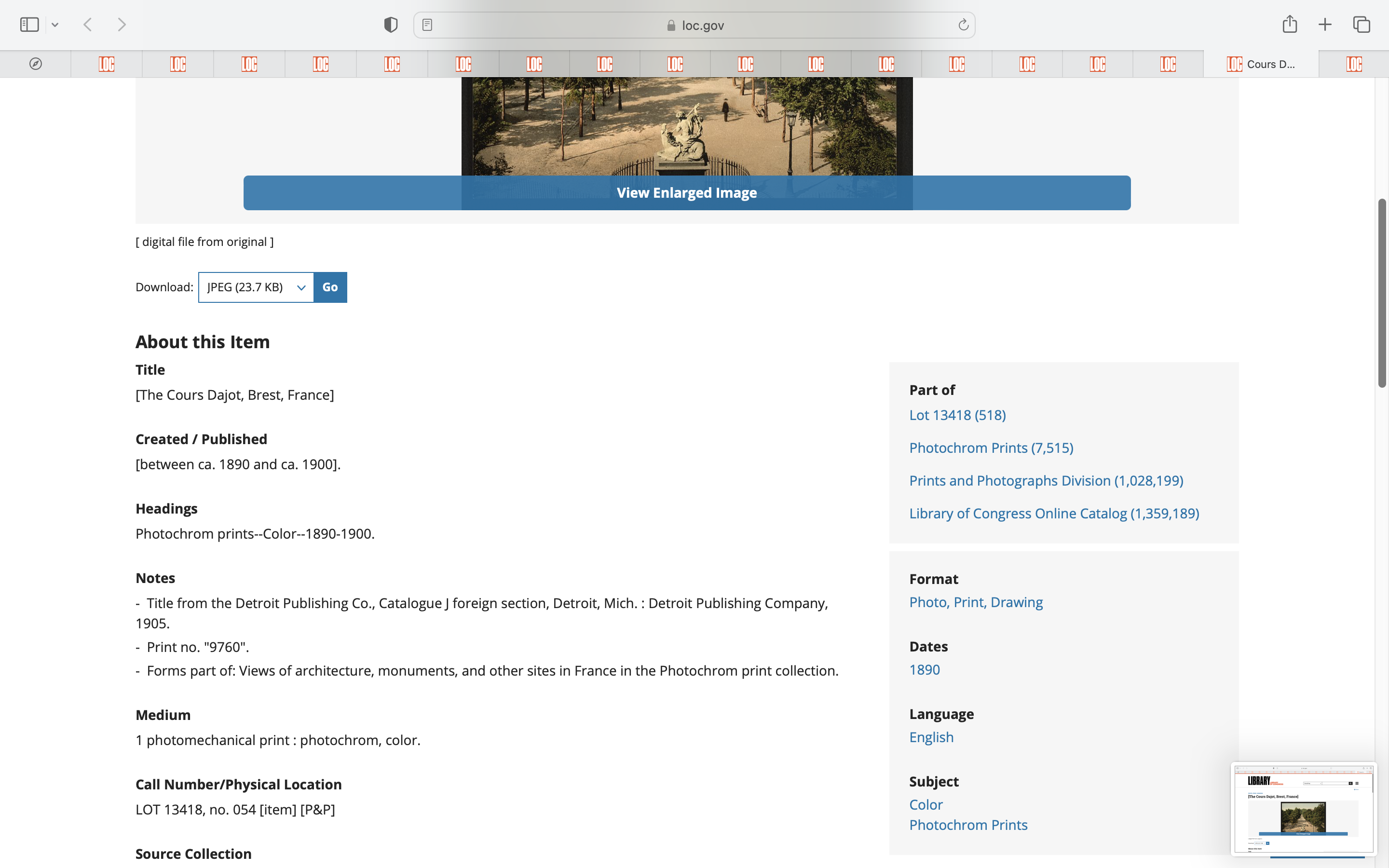Go back with the back arrow
Viewport: 1389px width, 868px height.
pos(88,25)
